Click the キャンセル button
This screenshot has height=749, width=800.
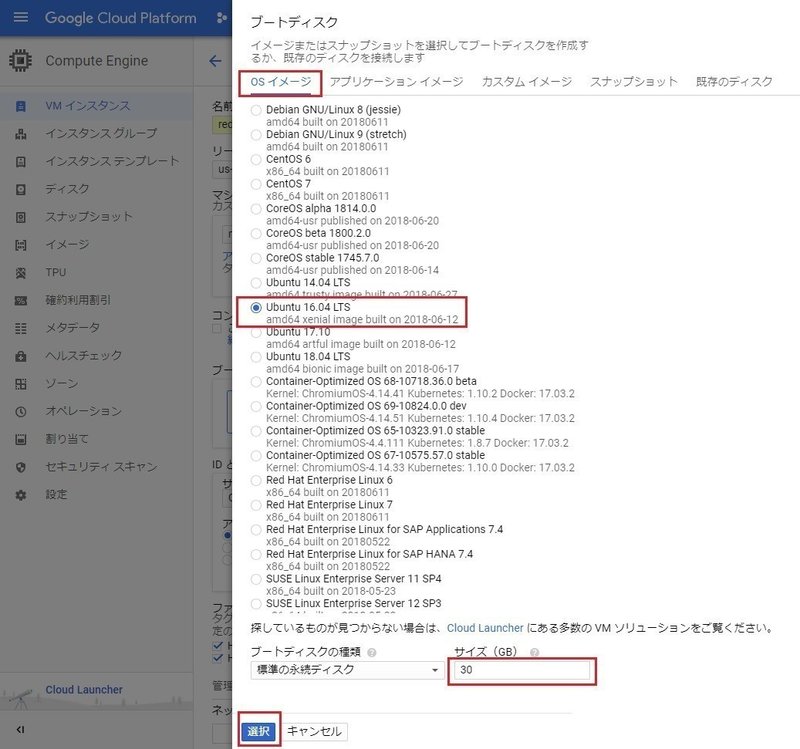[314, 731]
